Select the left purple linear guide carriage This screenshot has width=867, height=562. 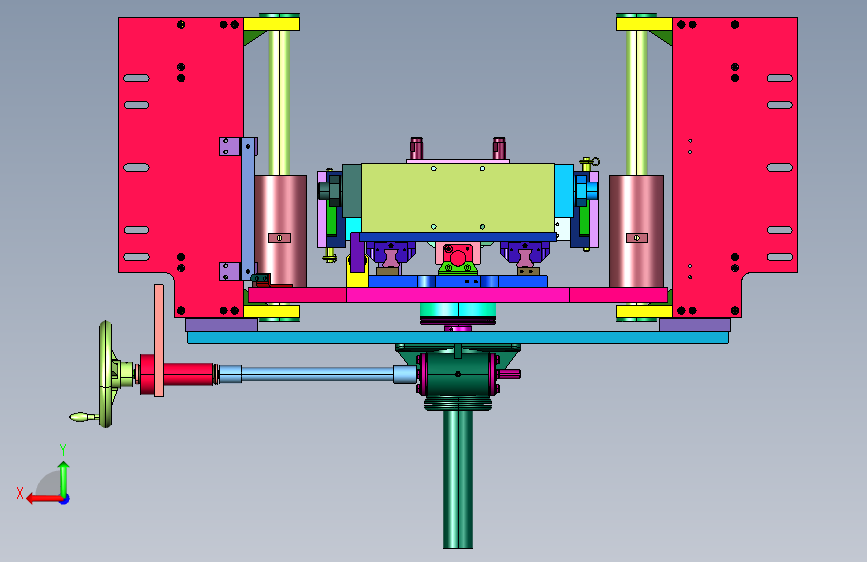(x=390, y=253)
